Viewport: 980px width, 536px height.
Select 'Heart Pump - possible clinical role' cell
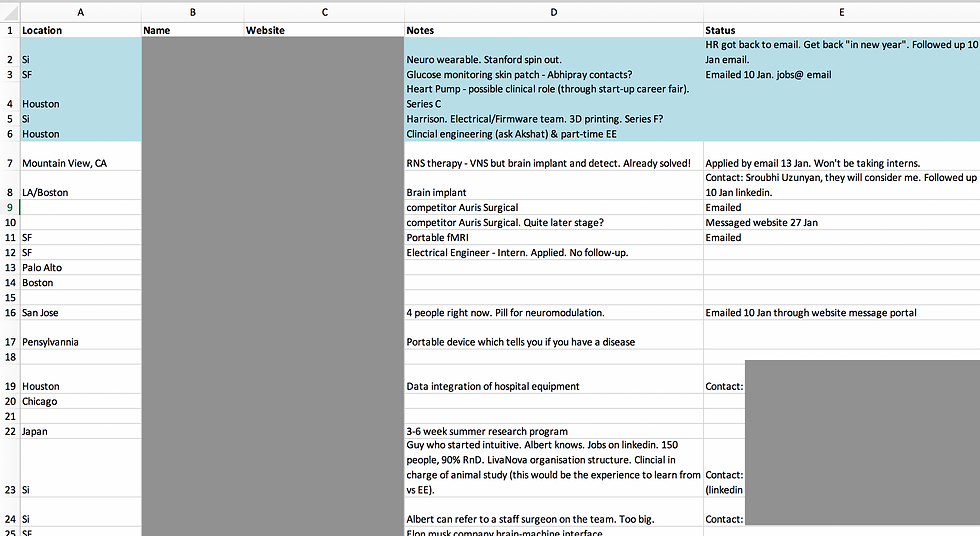tap(554, 96)
